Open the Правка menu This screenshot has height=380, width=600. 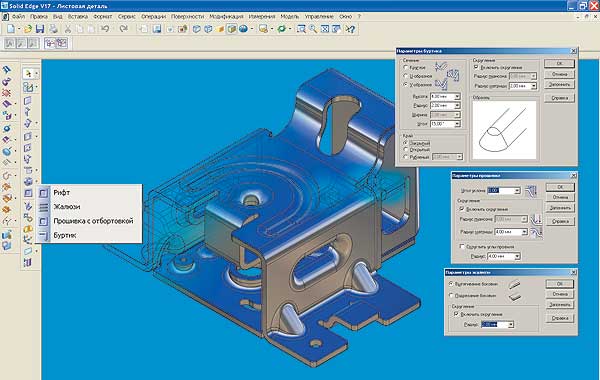click(x=39, y=16)
